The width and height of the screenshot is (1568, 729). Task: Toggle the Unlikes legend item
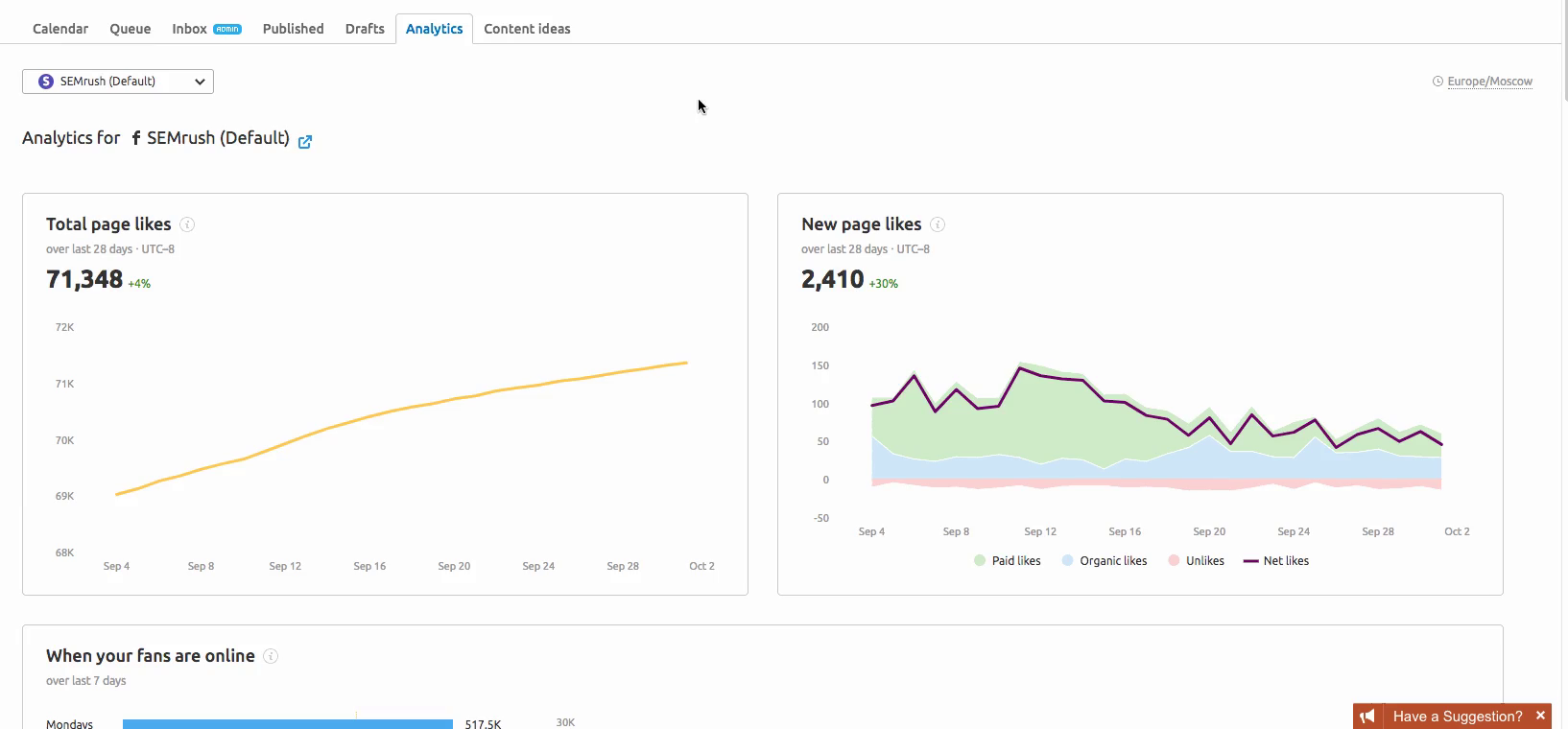[1196, 561]
